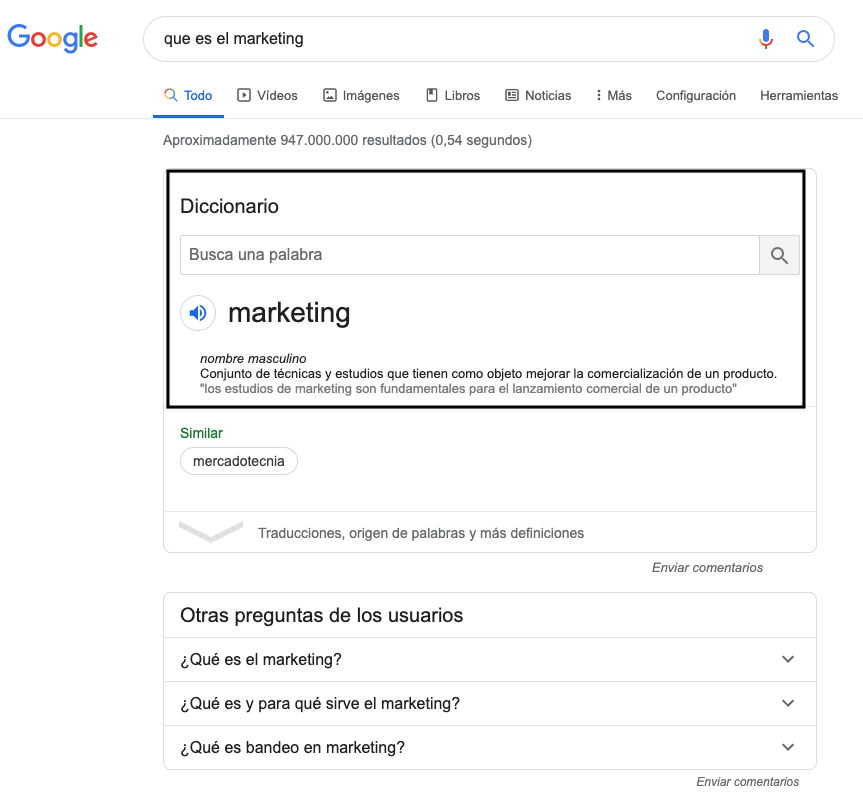The width and height of the screenshot is (863, 810).
Task: Click the 'mercadotecnia' similar word chip
Action: (x=238, y=461)
